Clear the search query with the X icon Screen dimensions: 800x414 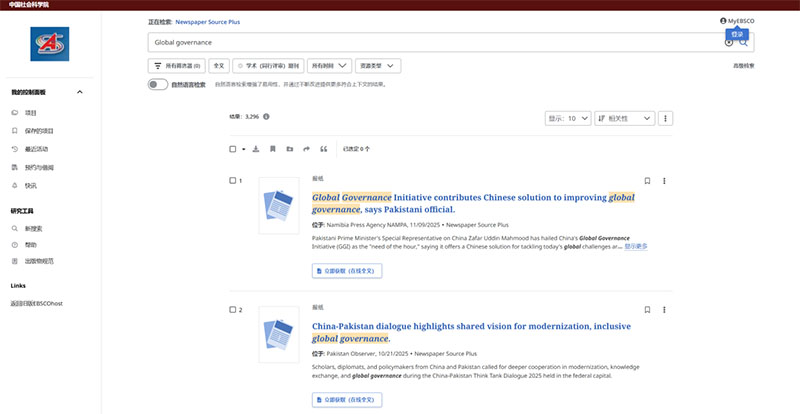tap(729, 43)
